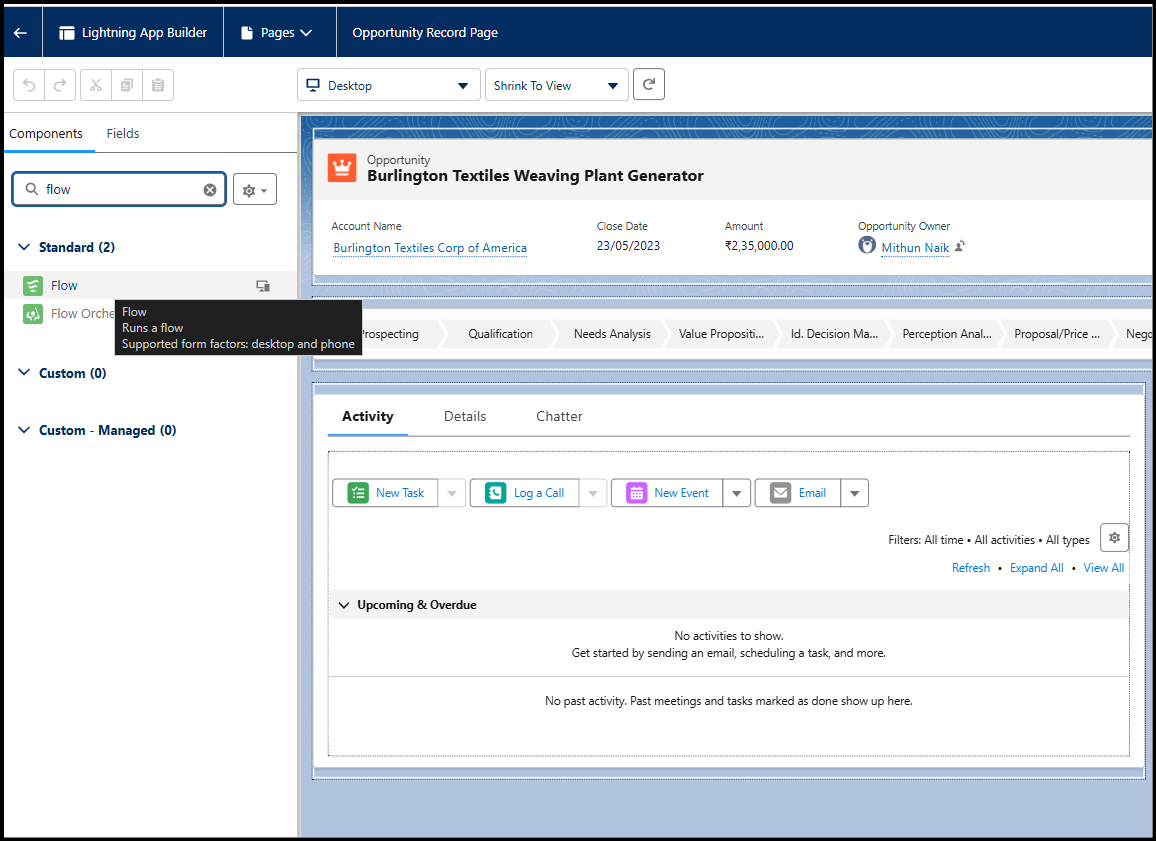Select the Flow Orchestration component icon

(33, 314)
